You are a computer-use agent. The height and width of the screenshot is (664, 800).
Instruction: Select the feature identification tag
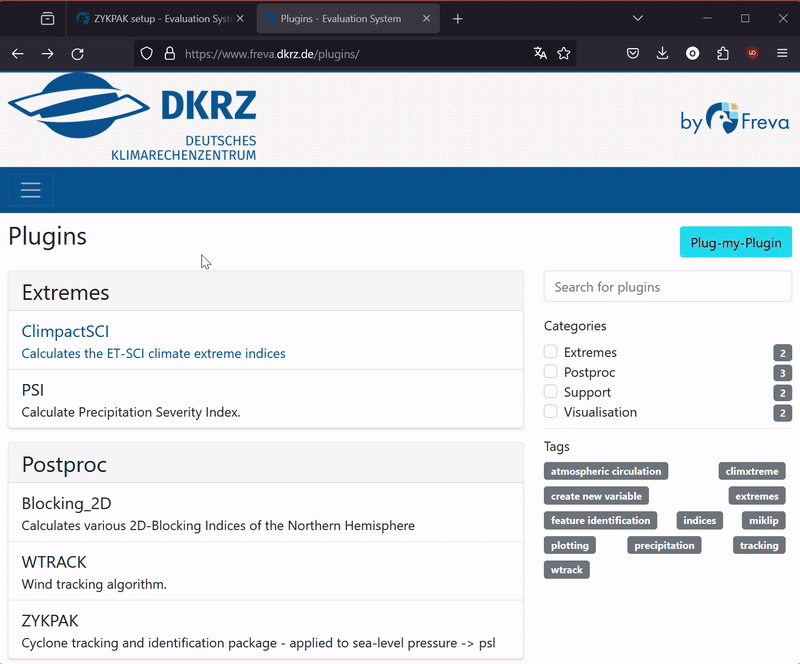coord(601,520)
